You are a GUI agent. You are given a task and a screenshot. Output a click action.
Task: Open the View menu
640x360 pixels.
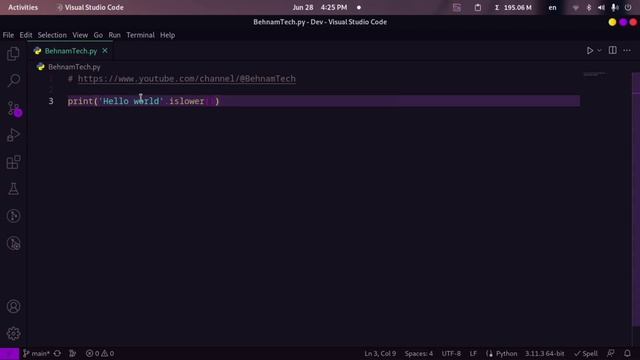tap(80, 35)
